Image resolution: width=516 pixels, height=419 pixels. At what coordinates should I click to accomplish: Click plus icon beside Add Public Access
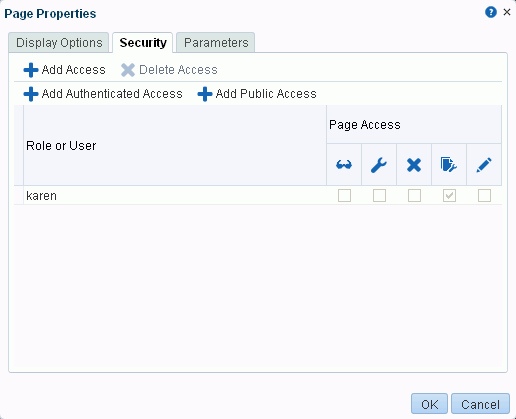205,94
